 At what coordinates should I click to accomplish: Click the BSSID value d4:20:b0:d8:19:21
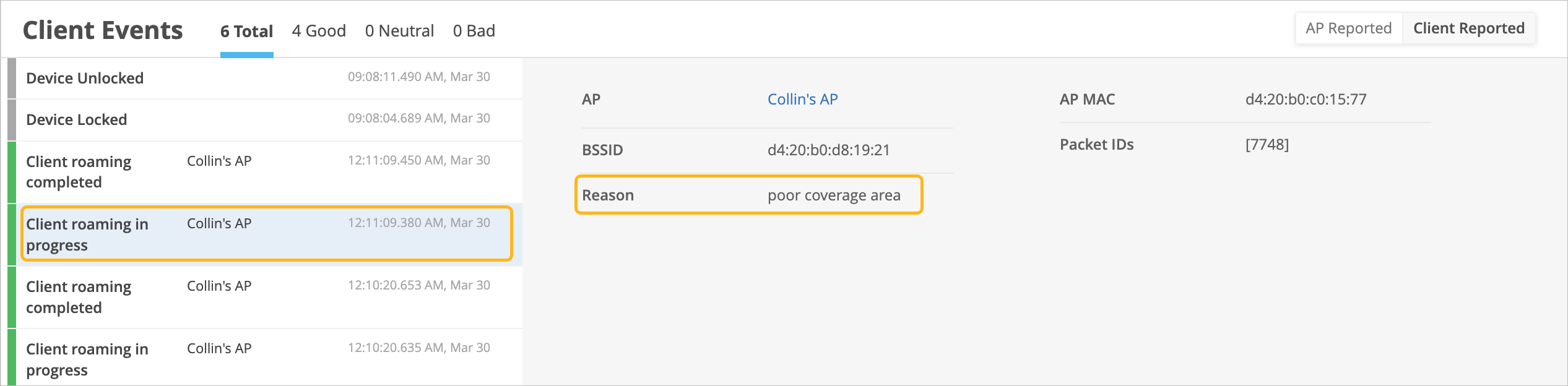tap(828, 150)
